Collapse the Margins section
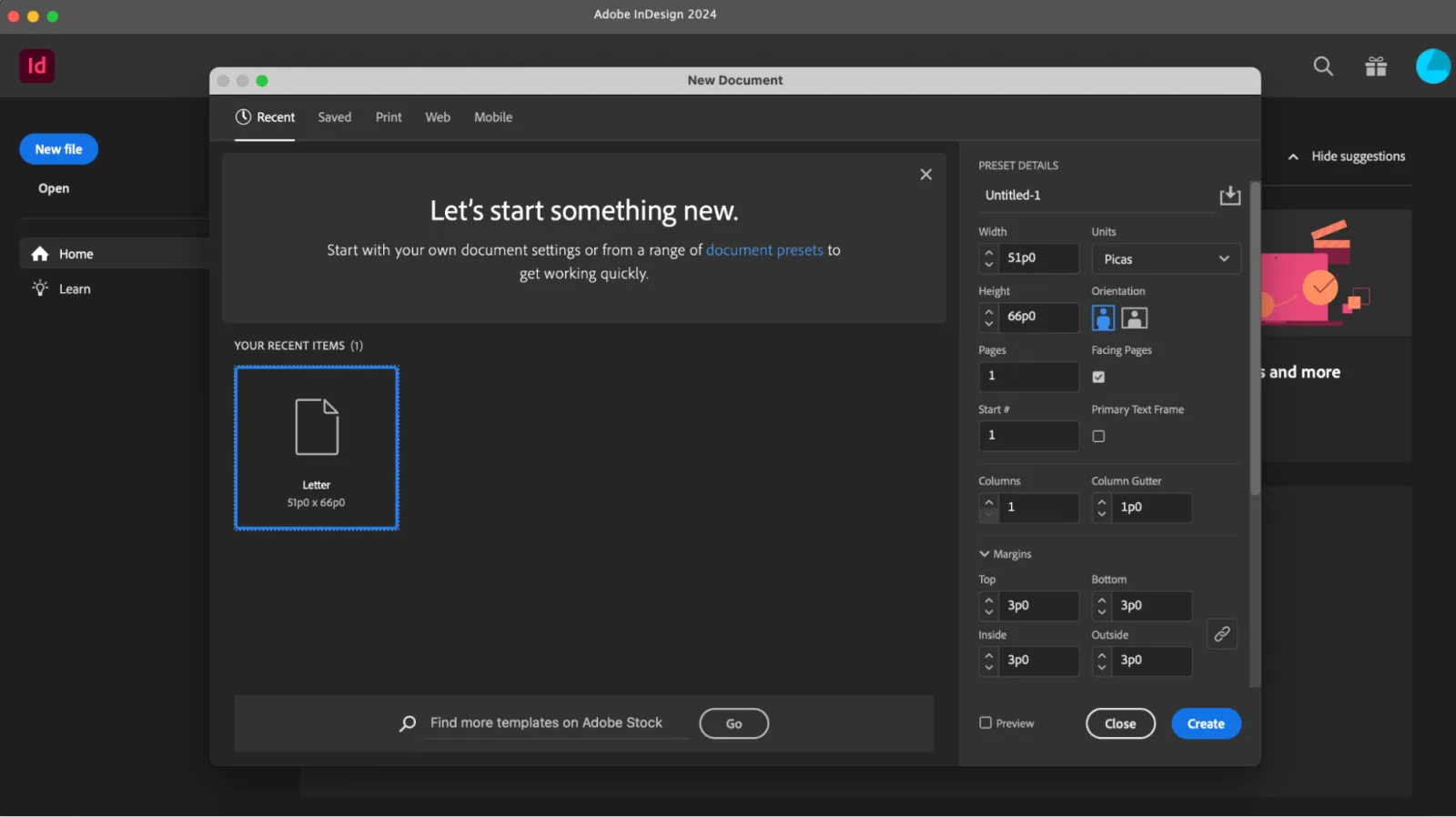Viewport: 1456px width, 817px height. click(x=985, y=554)
